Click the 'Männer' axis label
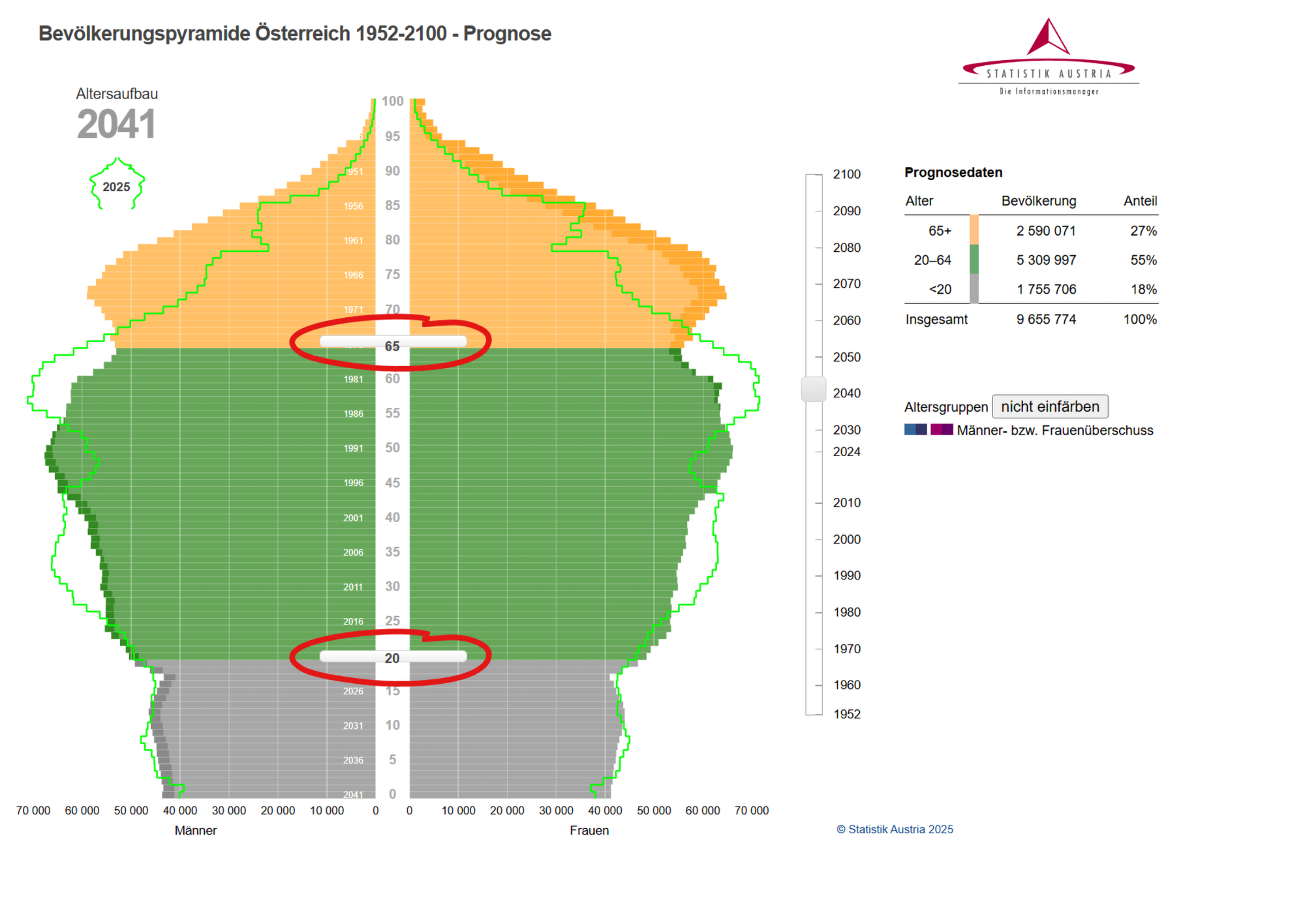The width and height of the screenshot is (1305, 924). click(x=195, y=830)
